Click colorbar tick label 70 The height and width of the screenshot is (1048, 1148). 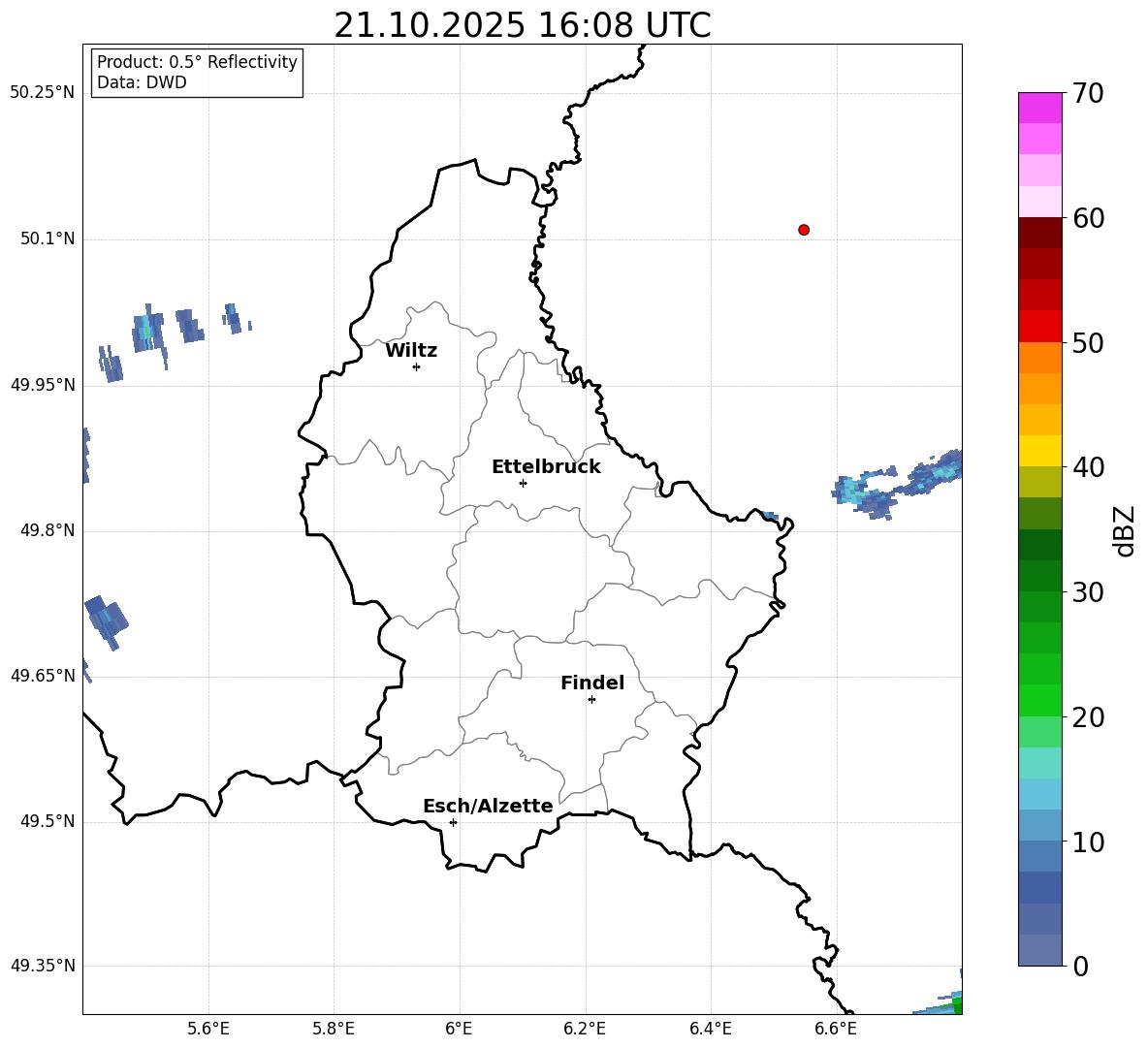[x=1088, y=94]
